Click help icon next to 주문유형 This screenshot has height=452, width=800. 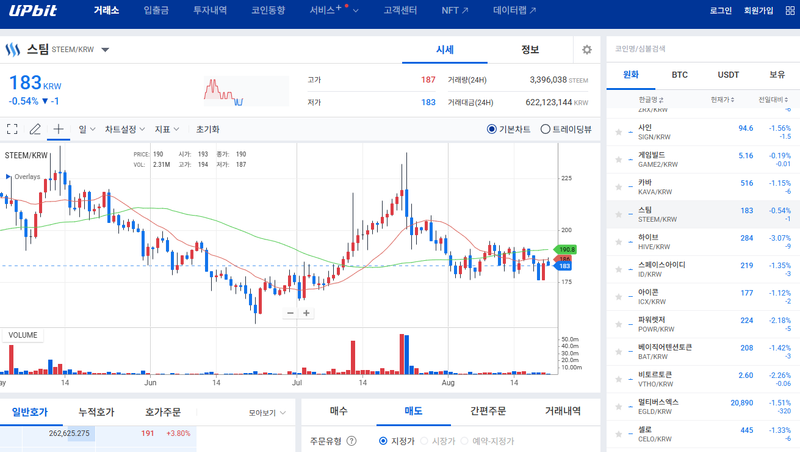352,441
